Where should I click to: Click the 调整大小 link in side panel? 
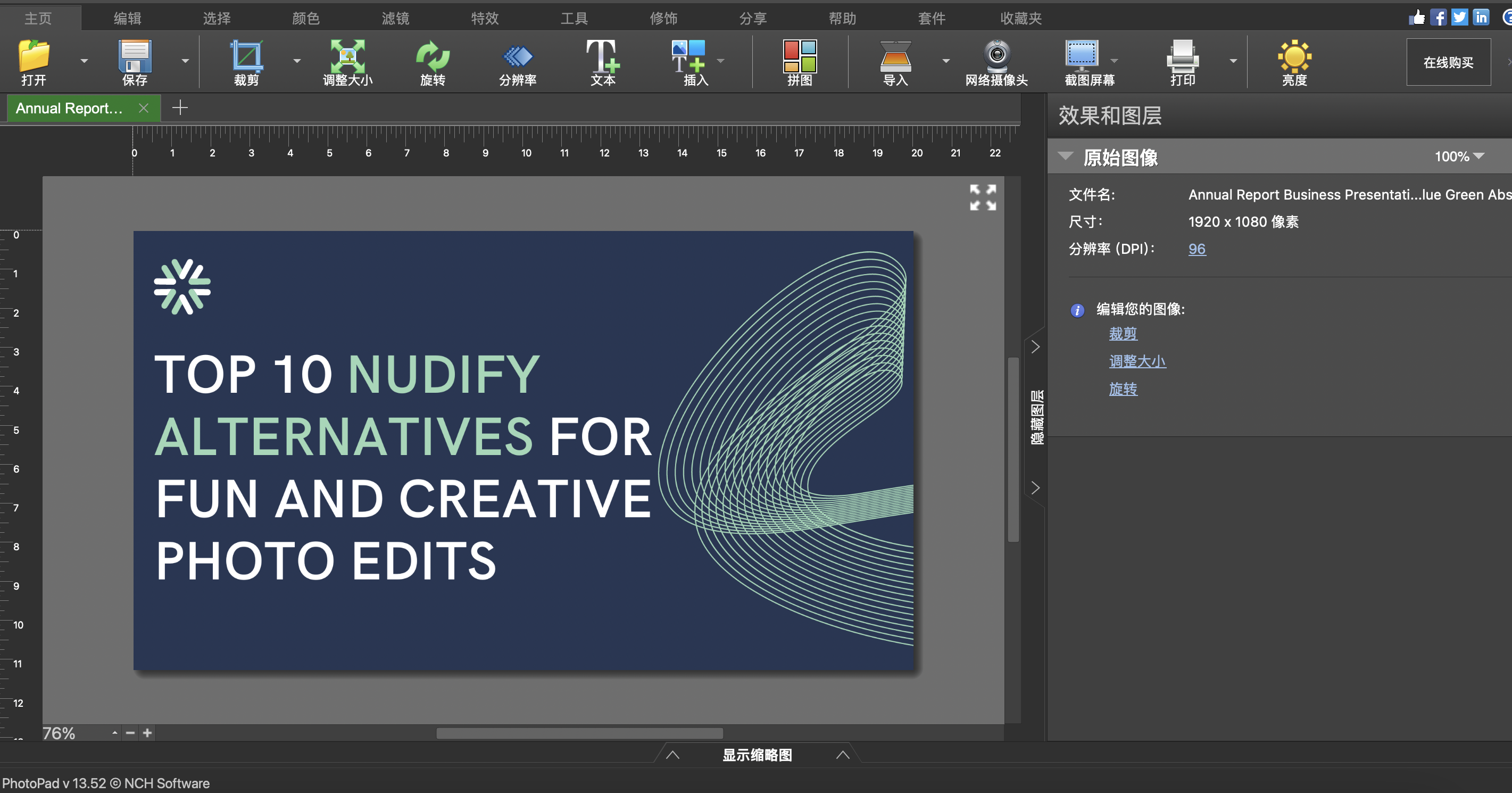click(1137, 361)
